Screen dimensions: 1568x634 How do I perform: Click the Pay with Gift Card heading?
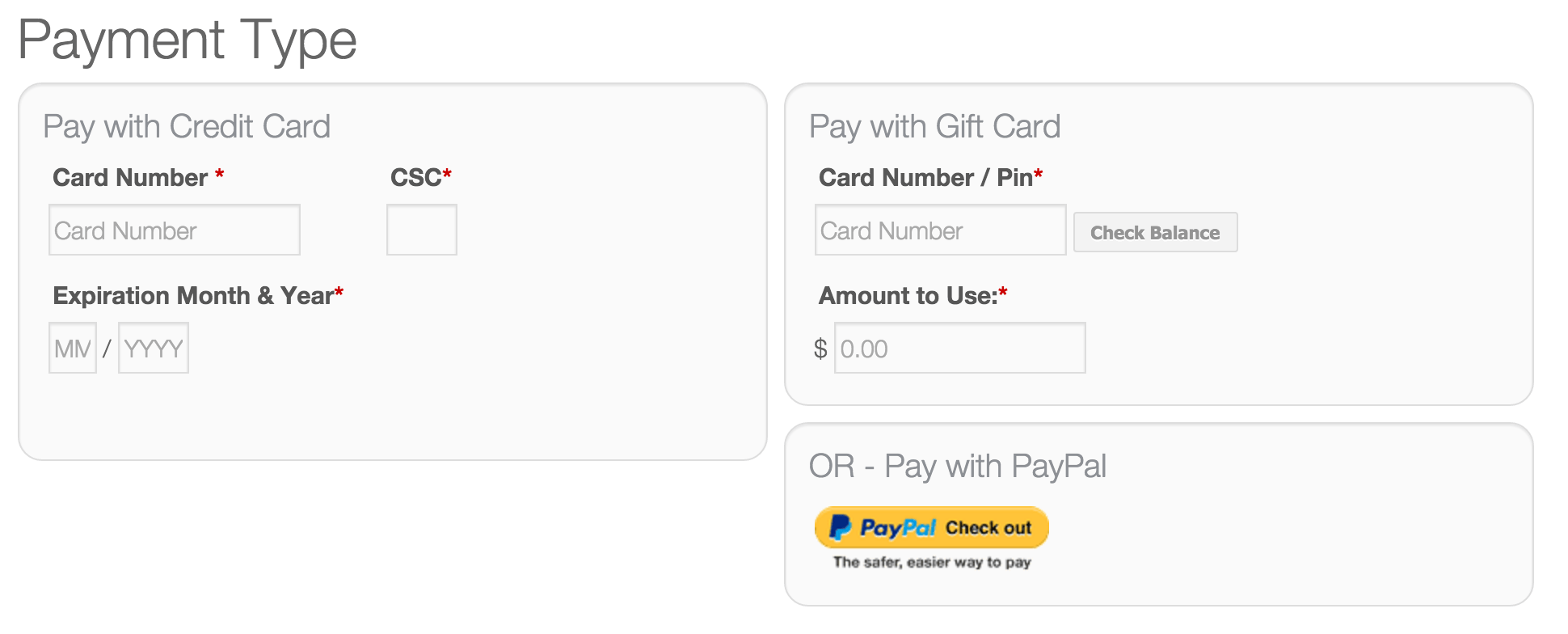point(934,127)
